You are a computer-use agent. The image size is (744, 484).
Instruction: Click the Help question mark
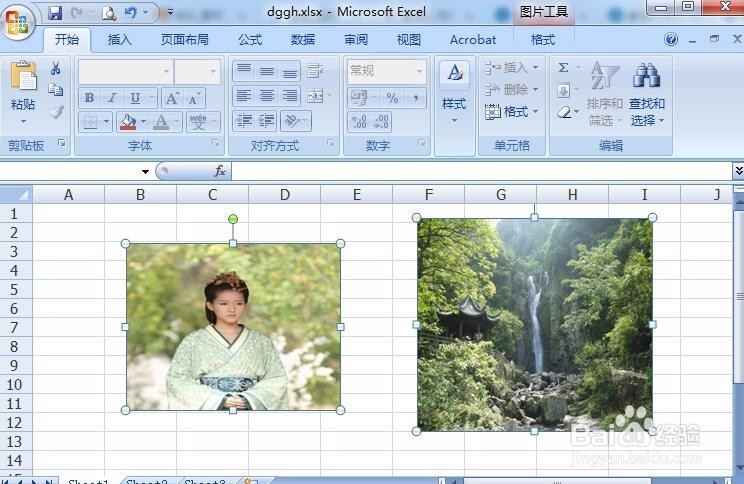point(671,39)
